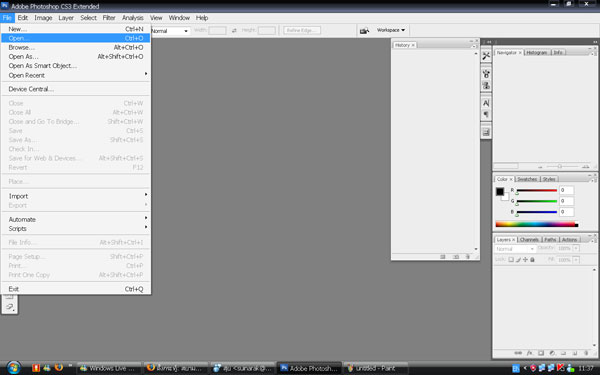The height and width of the screenshot is (375, 600).
Task: Click the red R slider in Color panel
Action: click(x=537, y=190)
